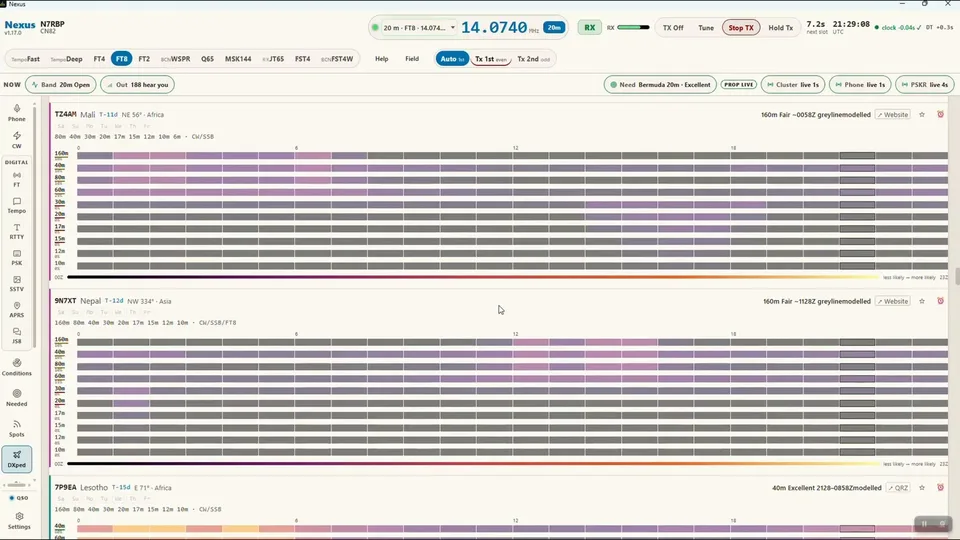
Task: Open the FT digital mode panel
Action: [17, 179]
